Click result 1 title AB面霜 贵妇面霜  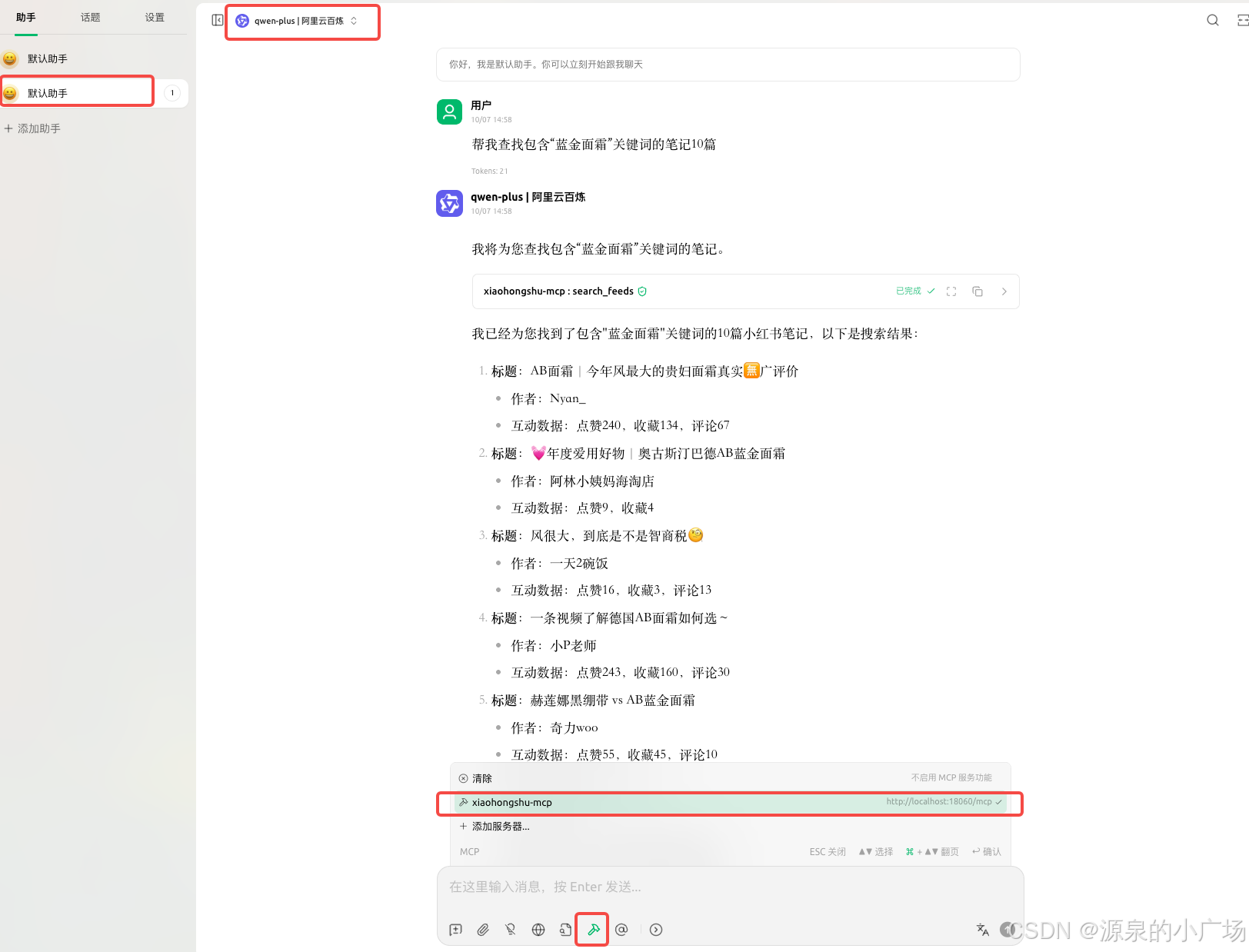(644, 371)
